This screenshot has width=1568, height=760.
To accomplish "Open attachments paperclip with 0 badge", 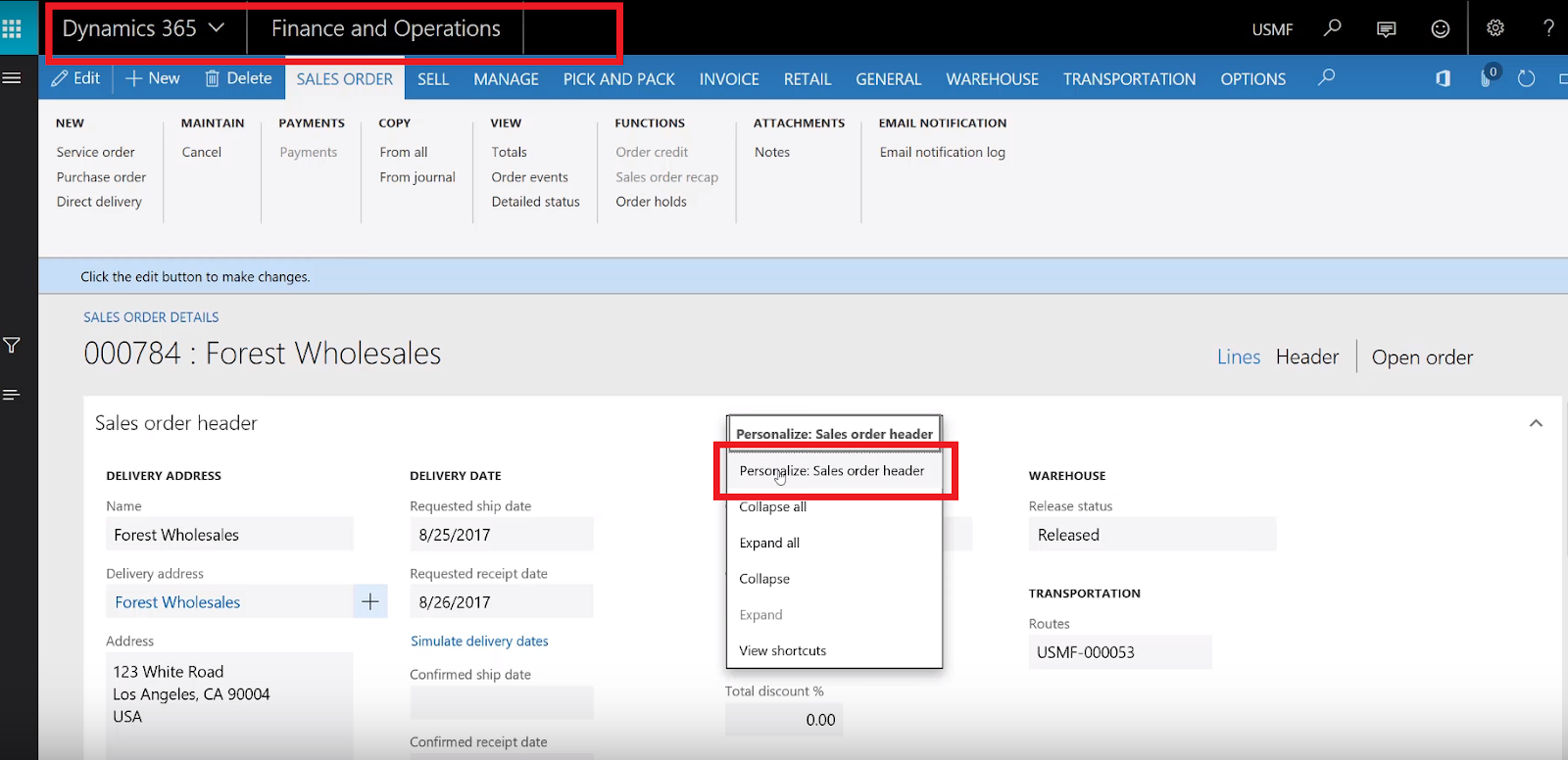I will coord(1488,77).
